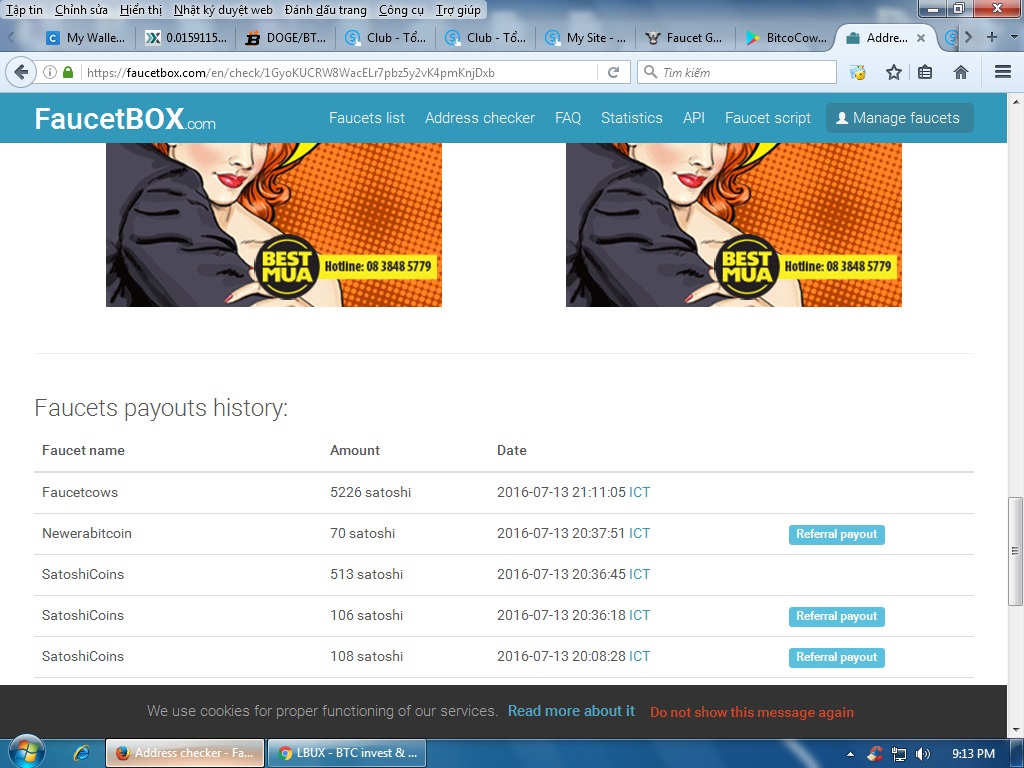This screenshot has width=1024, height=768.
Task: Click Referral payout badge for 108 satoshi row
Action: click(x=837, y=658)
